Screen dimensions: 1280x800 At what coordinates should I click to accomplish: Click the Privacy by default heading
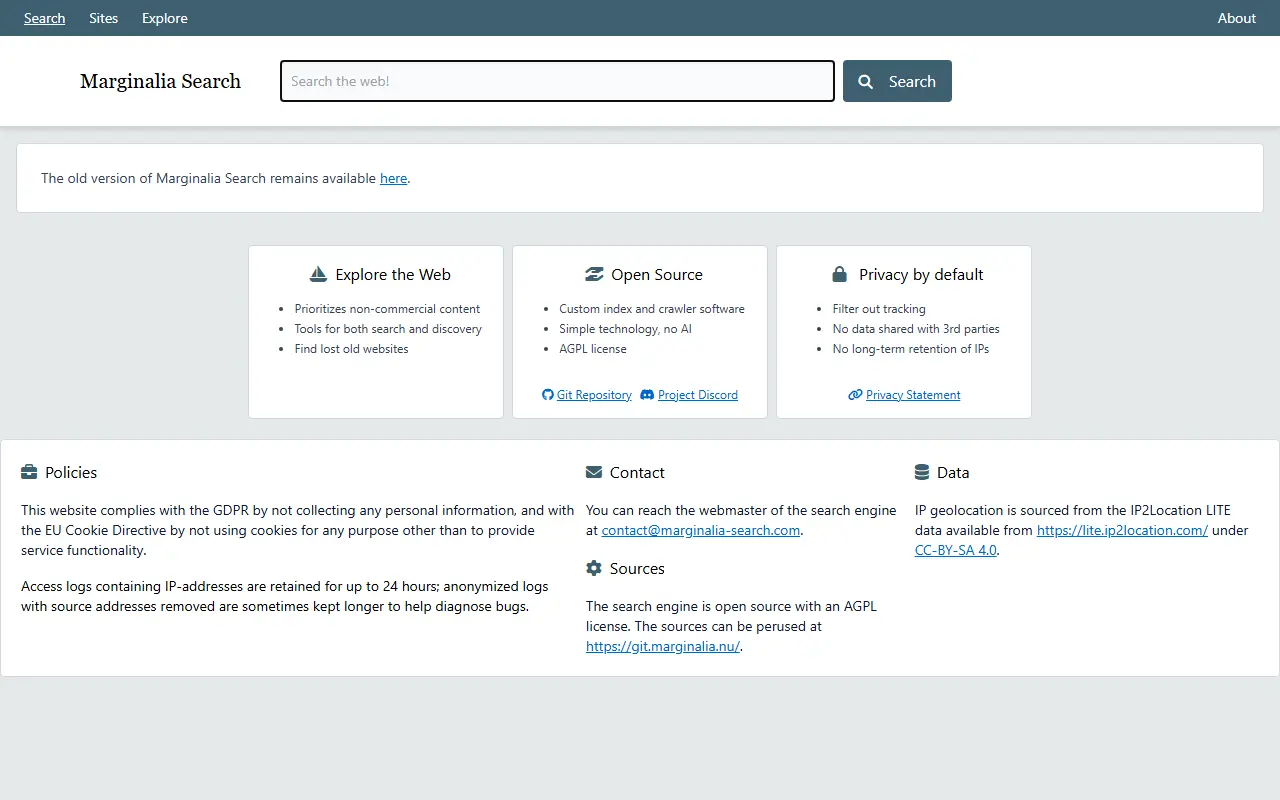[x=921, y=274]
